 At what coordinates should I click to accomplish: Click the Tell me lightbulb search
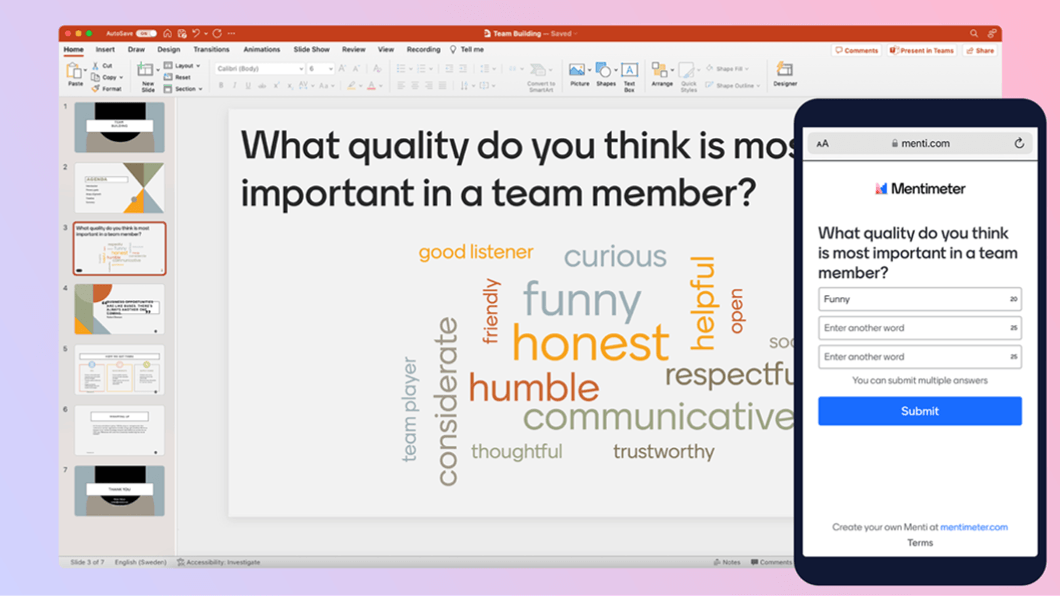(466, 49)
